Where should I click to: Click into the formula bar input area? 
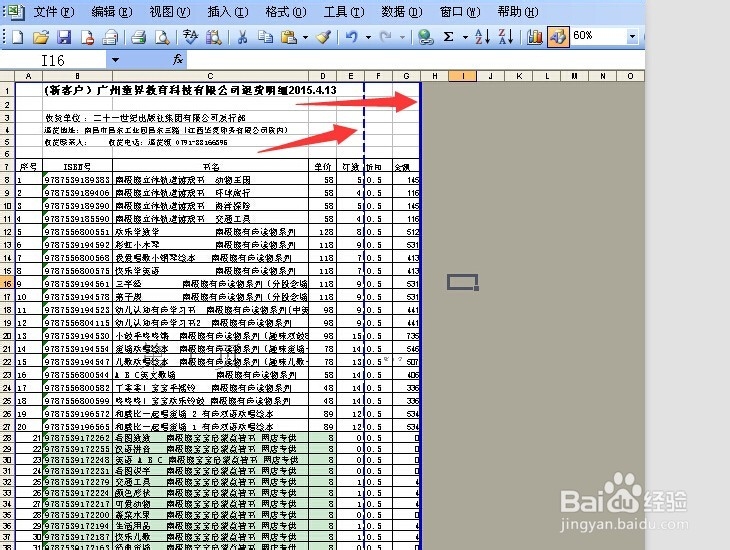pyautogui.click(x=415, y=60)
